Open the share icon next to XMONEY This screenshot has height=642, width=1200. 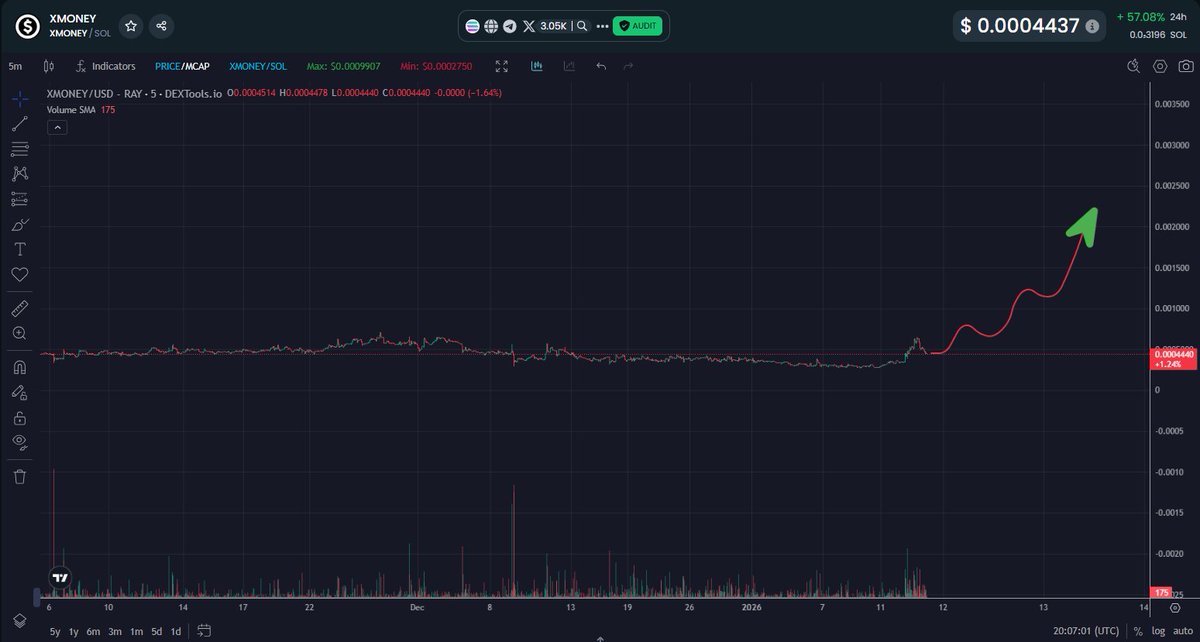(162, 26)
